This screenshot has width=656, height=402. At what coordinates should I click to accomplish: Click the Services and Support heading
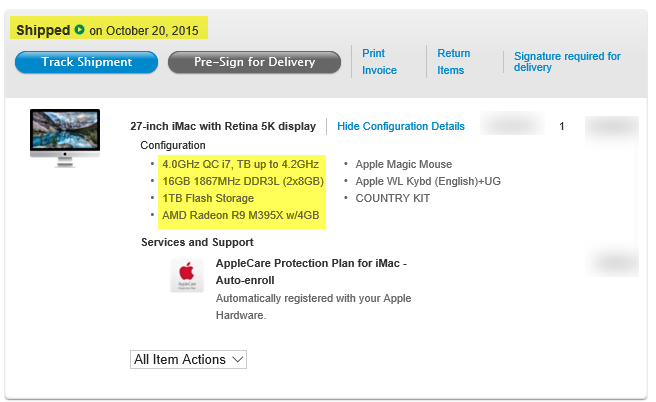coord(197,243)
